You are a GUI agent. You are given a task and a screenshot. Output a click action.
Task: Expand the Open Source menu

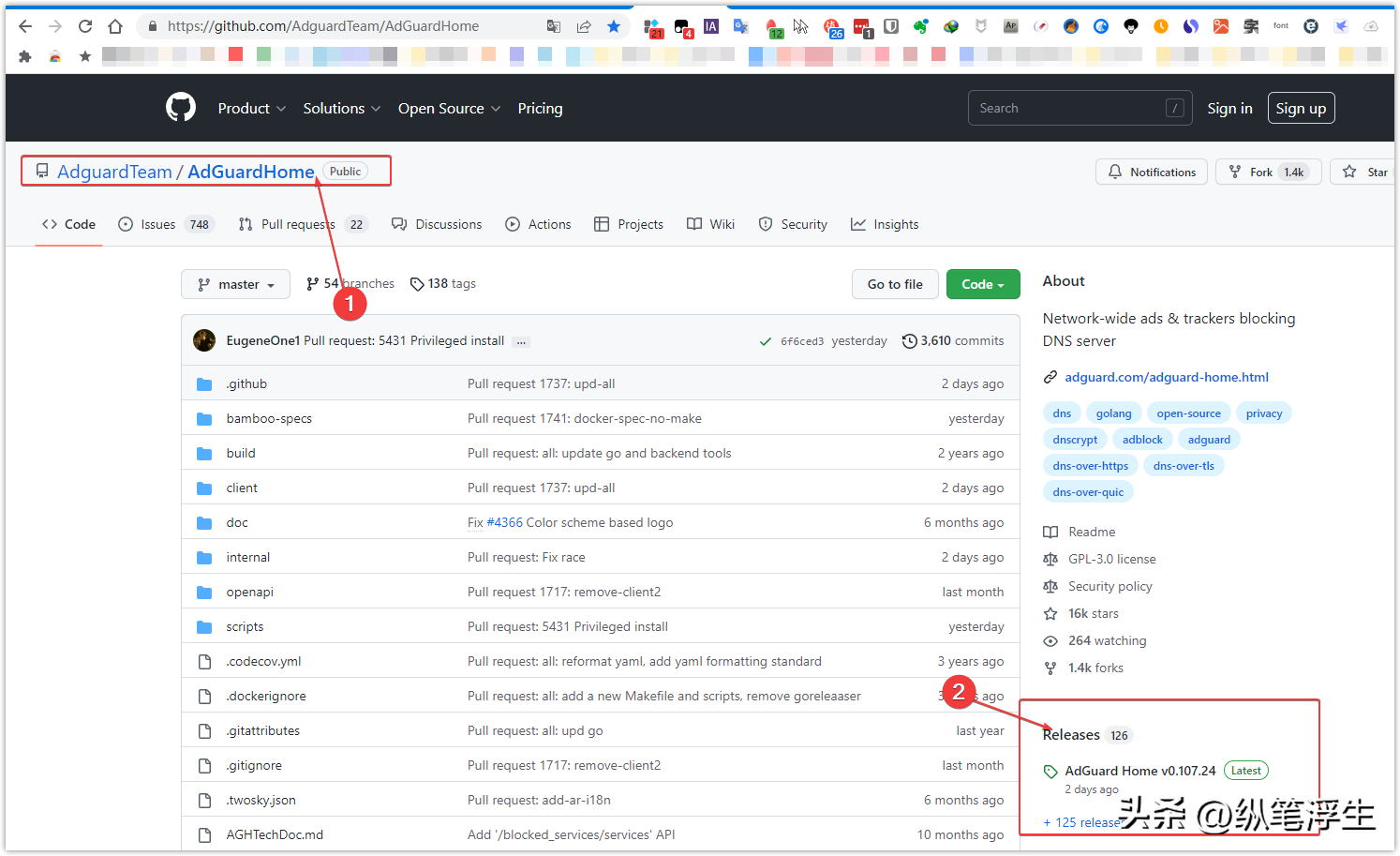click(x=449, y=108)
